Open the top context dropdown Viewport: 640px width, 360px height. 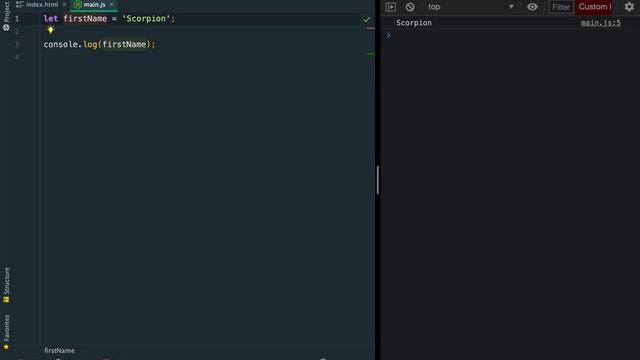point(471,7)
